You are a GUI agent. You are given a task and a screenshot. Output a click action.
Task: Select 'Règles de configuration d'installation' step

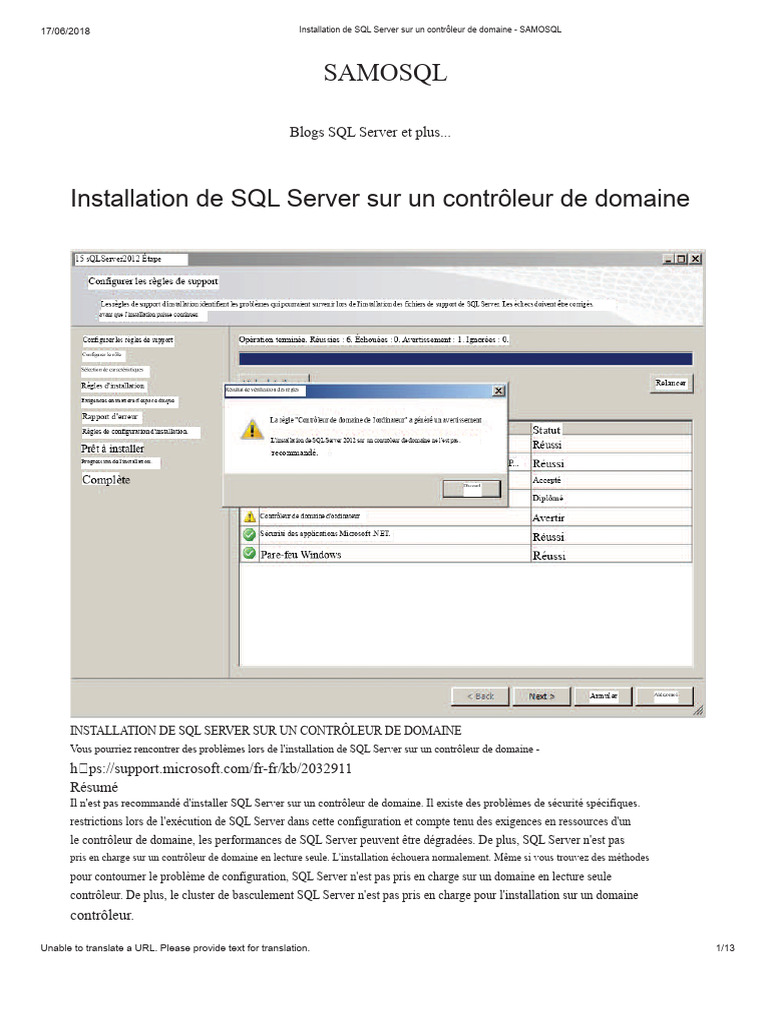[135, 432]
